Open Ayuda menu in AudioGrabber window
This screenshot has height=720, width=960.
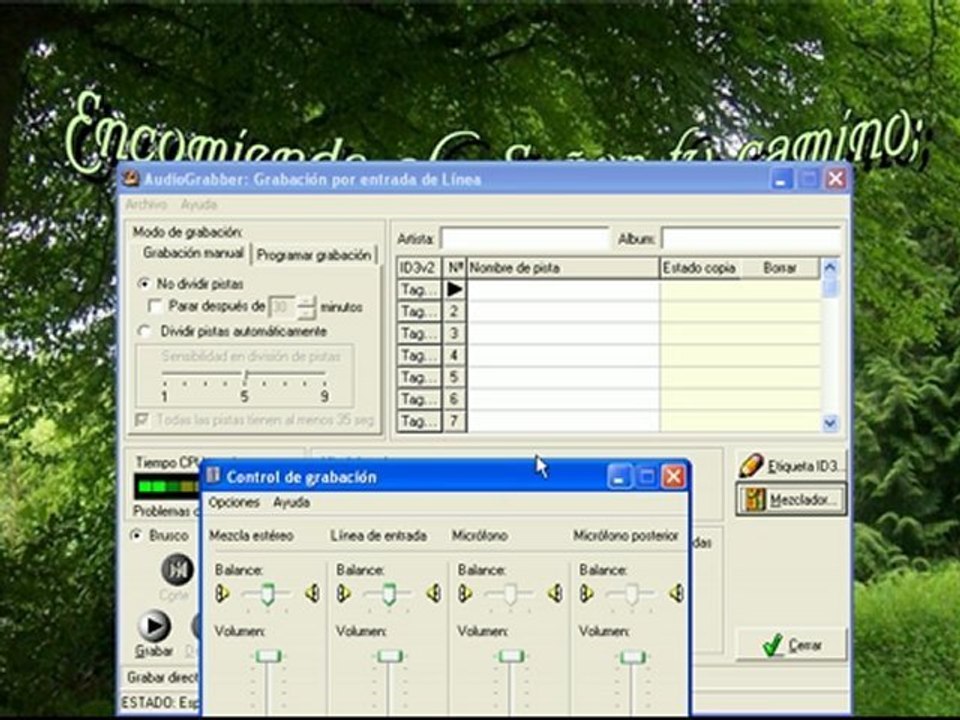(x=198, y=204)
